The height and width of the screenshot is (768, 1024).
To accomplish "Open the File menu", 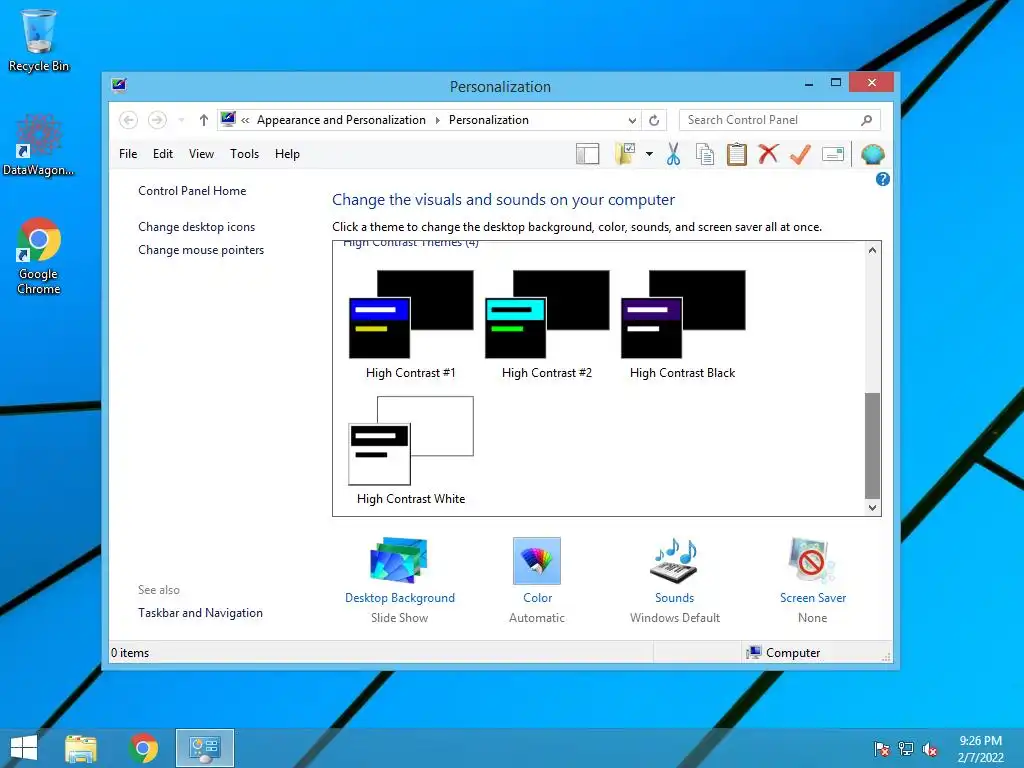I will pyautogui.click(x=128, y=154).
